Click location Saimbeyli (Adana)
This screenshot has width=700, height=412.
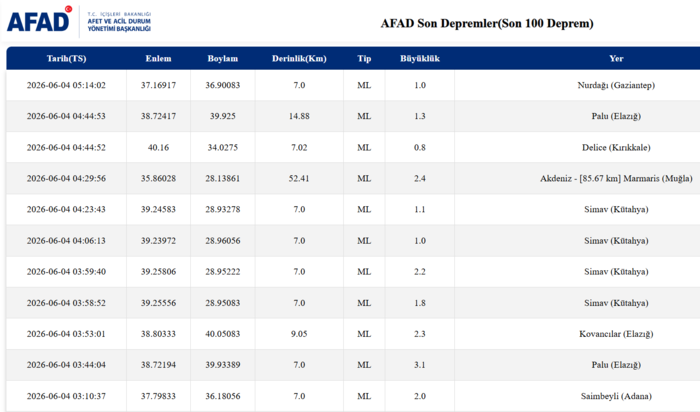pyautogui.click(x=616, y=396)
